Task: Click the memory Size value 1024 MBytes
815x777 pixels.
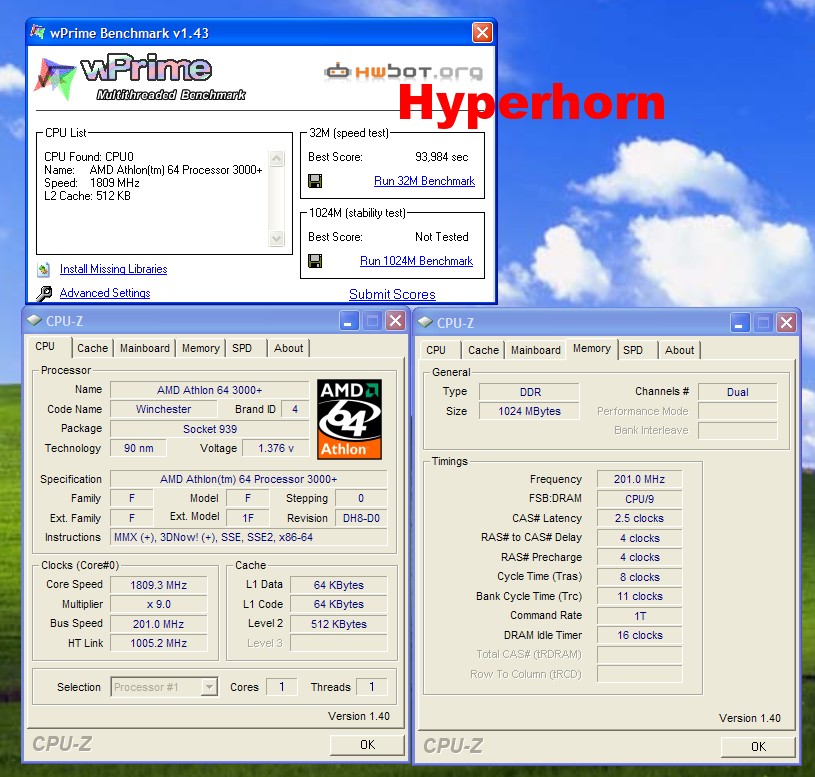Action: pos(530,412)
